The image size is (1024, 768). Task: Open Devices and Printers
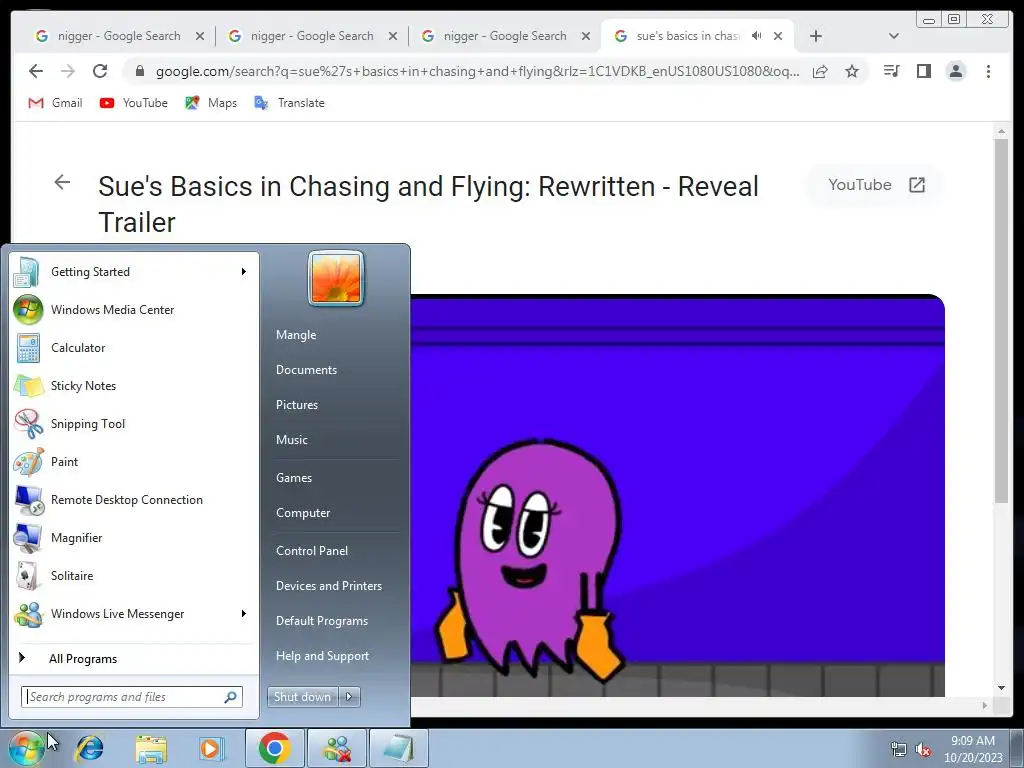tap(328, 586)
